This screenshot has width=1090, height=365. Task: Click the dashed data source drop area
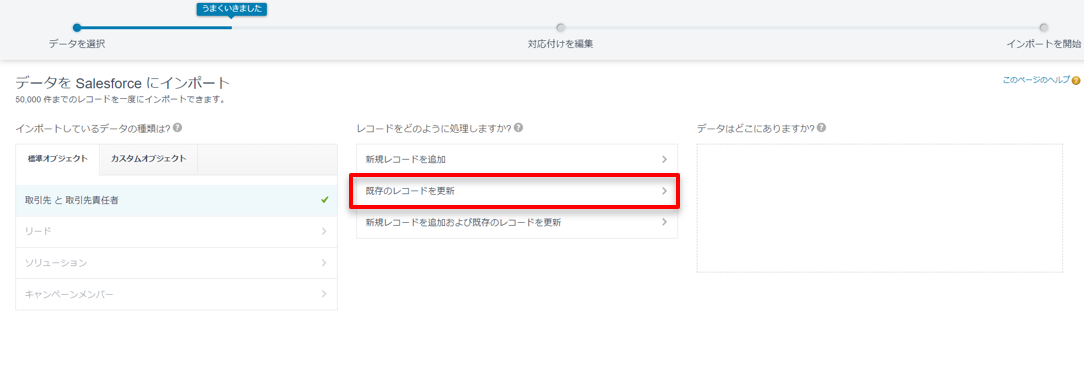point(879,209)
